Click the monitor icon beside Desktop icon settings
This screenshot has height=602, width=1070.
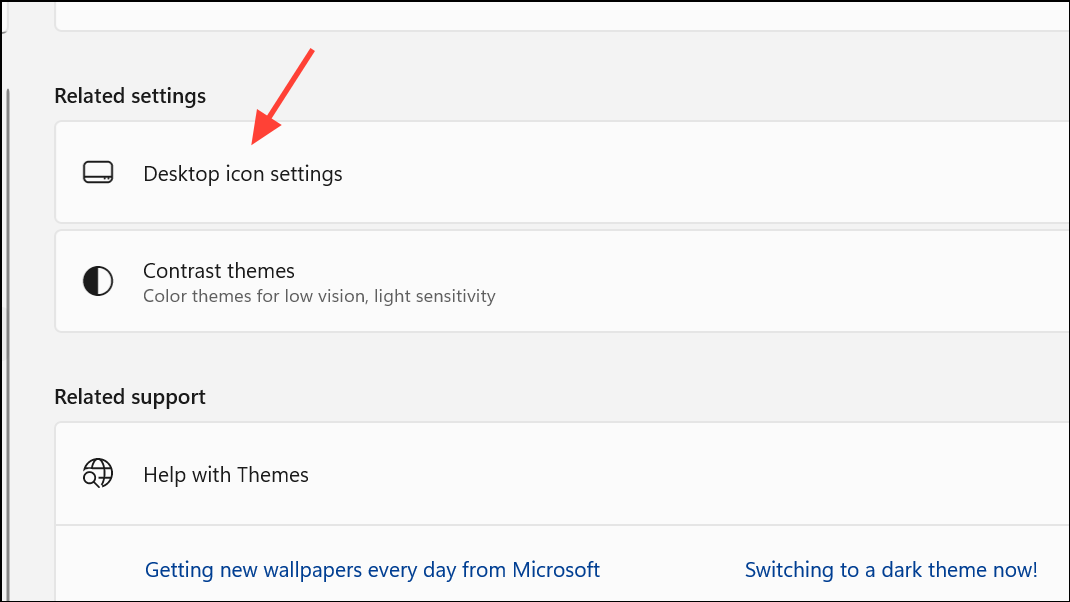[x=98, y=173]
